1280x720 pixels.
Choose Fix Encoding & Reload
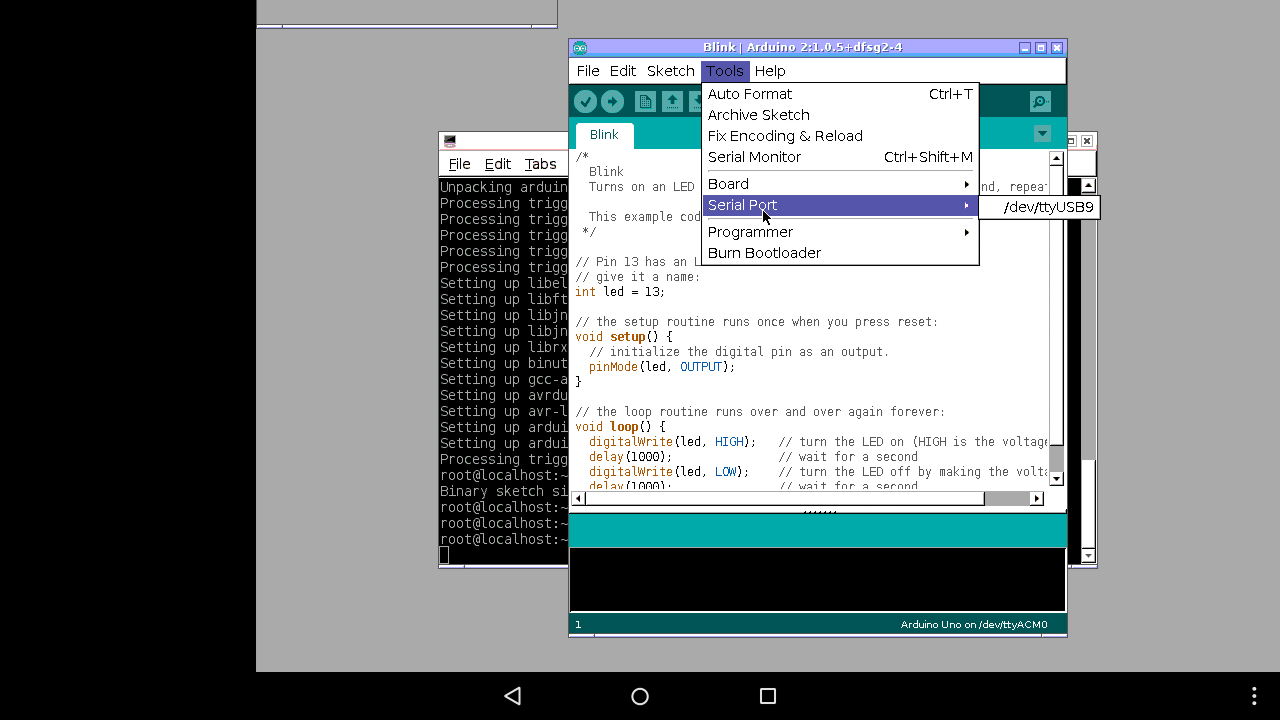840,136
